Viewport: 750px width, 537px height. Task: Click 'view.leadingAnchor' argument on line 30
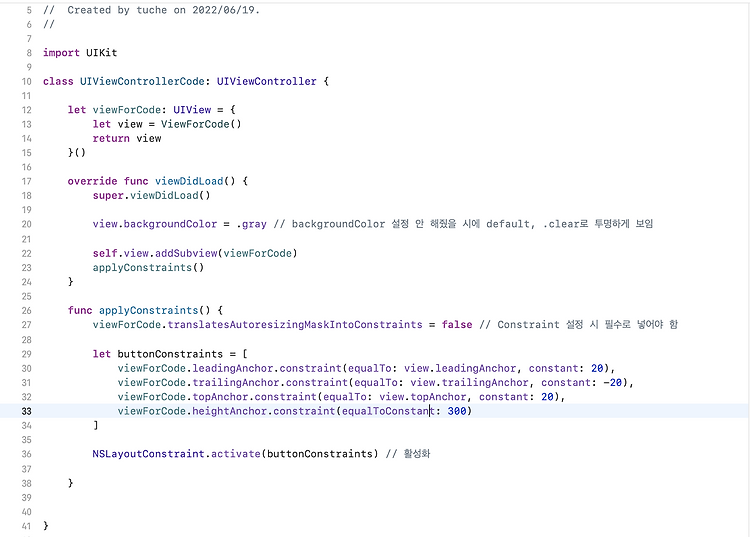[x=460, y=369]
